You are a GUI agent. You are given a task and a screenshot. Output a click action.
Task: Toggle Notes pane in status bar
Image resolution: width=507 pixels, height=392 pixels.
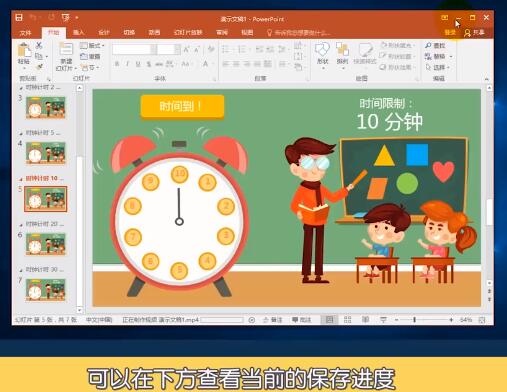[273, 320]
